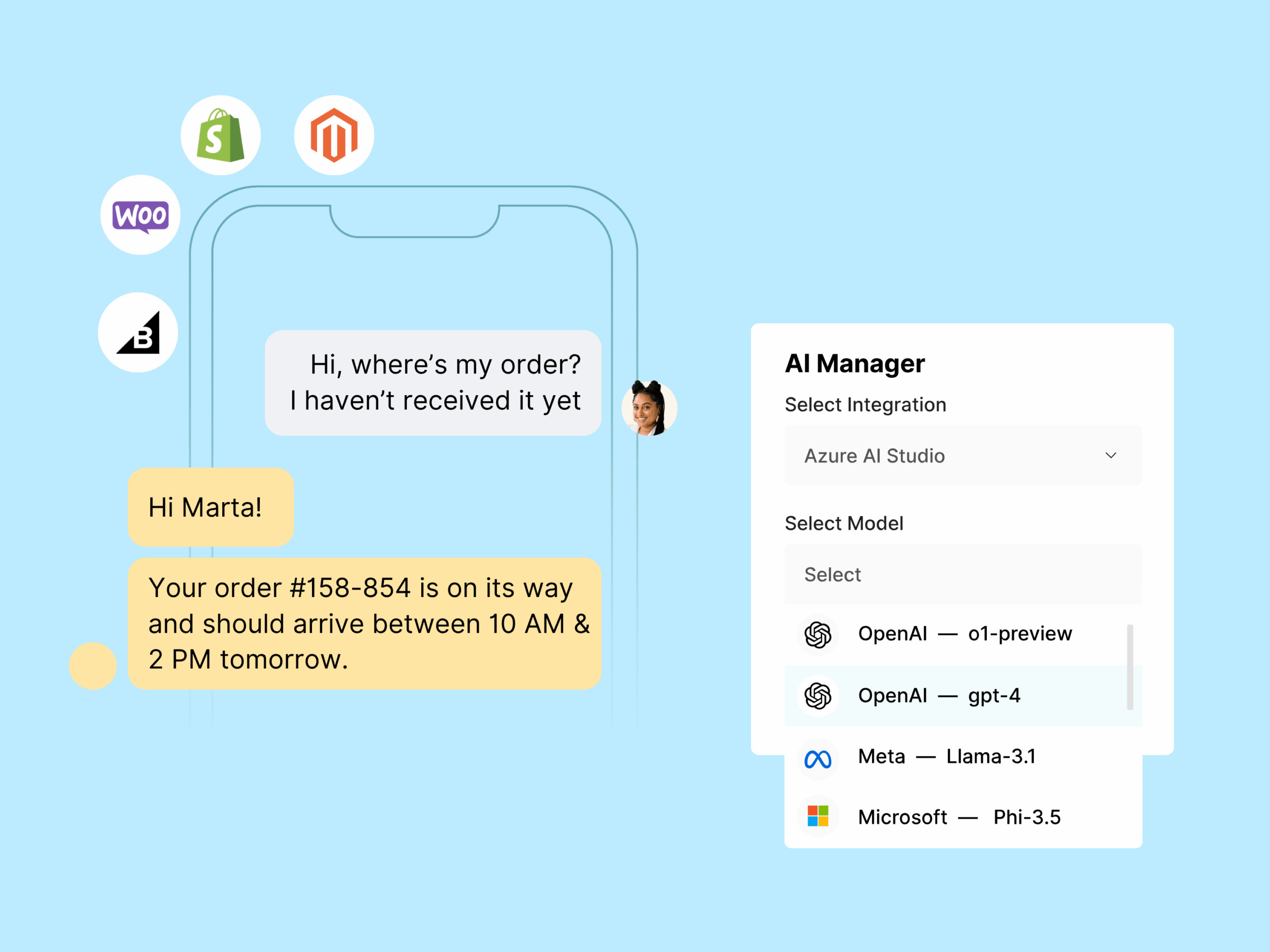This screenshot has width=1270, height=952.
Task: Click Marta's profile photo avatar
Action: point(649,408)
